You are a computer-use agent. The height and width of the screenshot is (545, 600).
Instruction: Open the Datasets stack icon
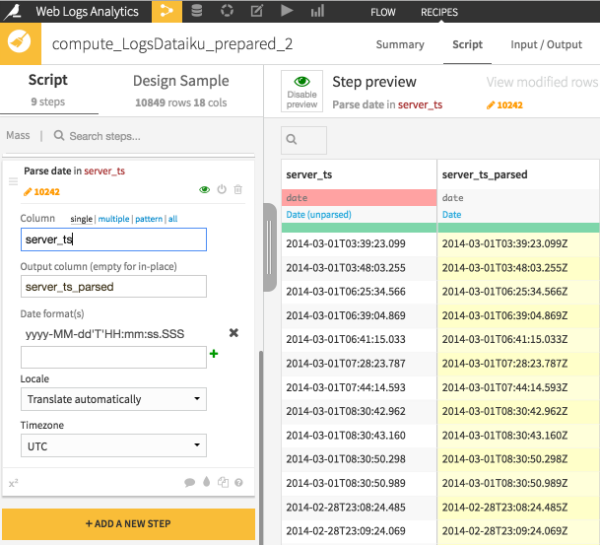click(x=197, y=11)
